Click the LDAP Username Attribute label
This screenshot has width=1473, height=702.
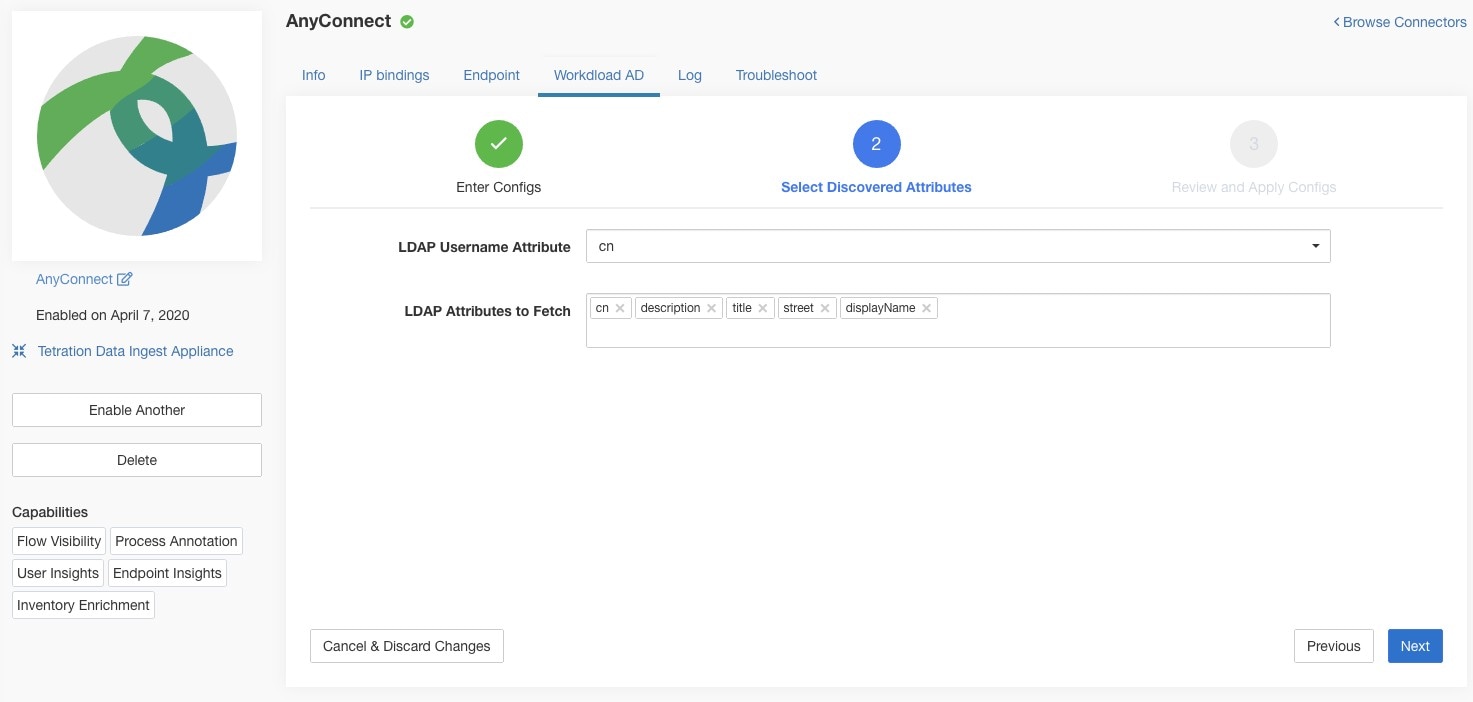[x=484, y=247]
